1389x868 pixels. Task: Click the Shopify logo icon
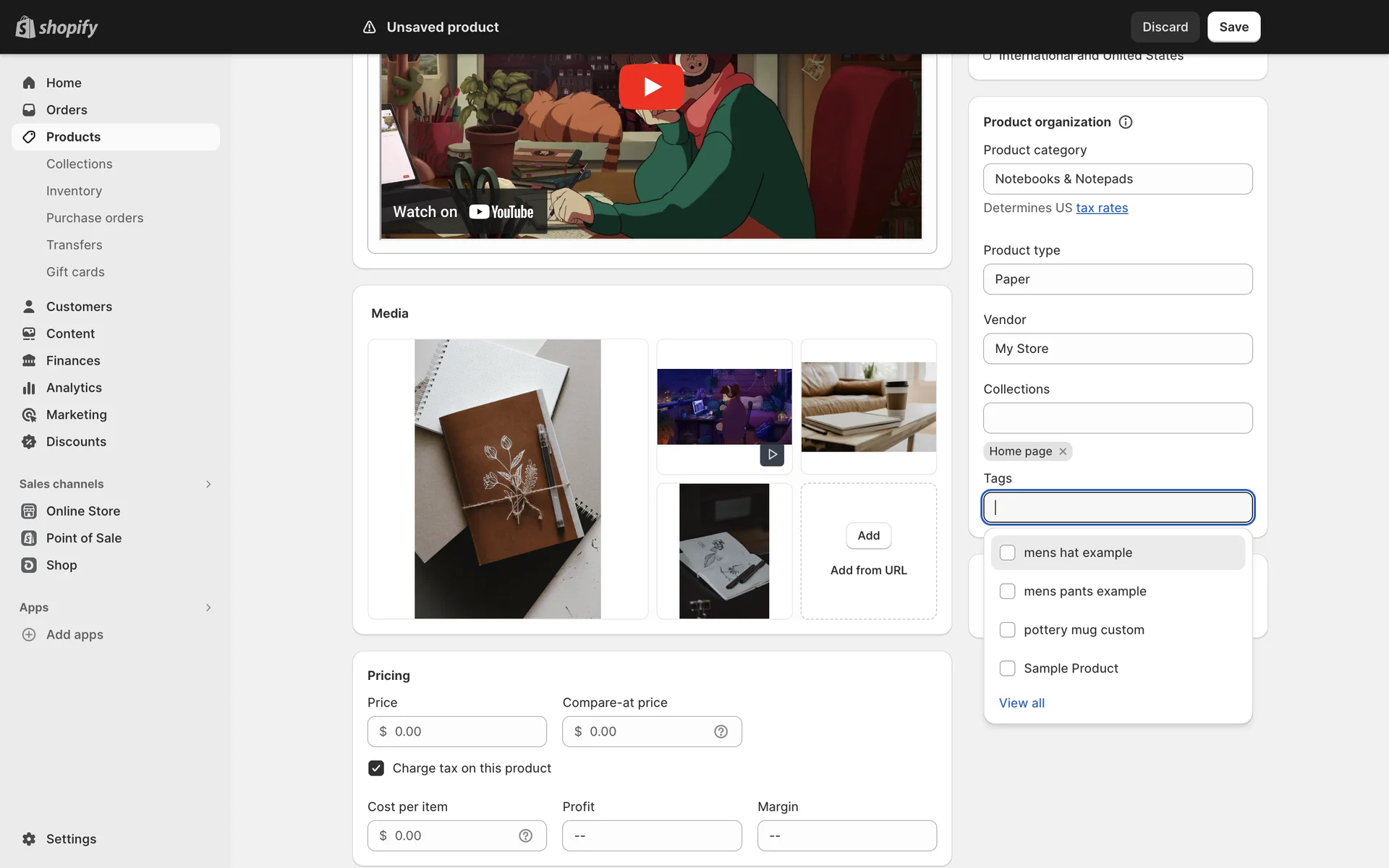25,27
